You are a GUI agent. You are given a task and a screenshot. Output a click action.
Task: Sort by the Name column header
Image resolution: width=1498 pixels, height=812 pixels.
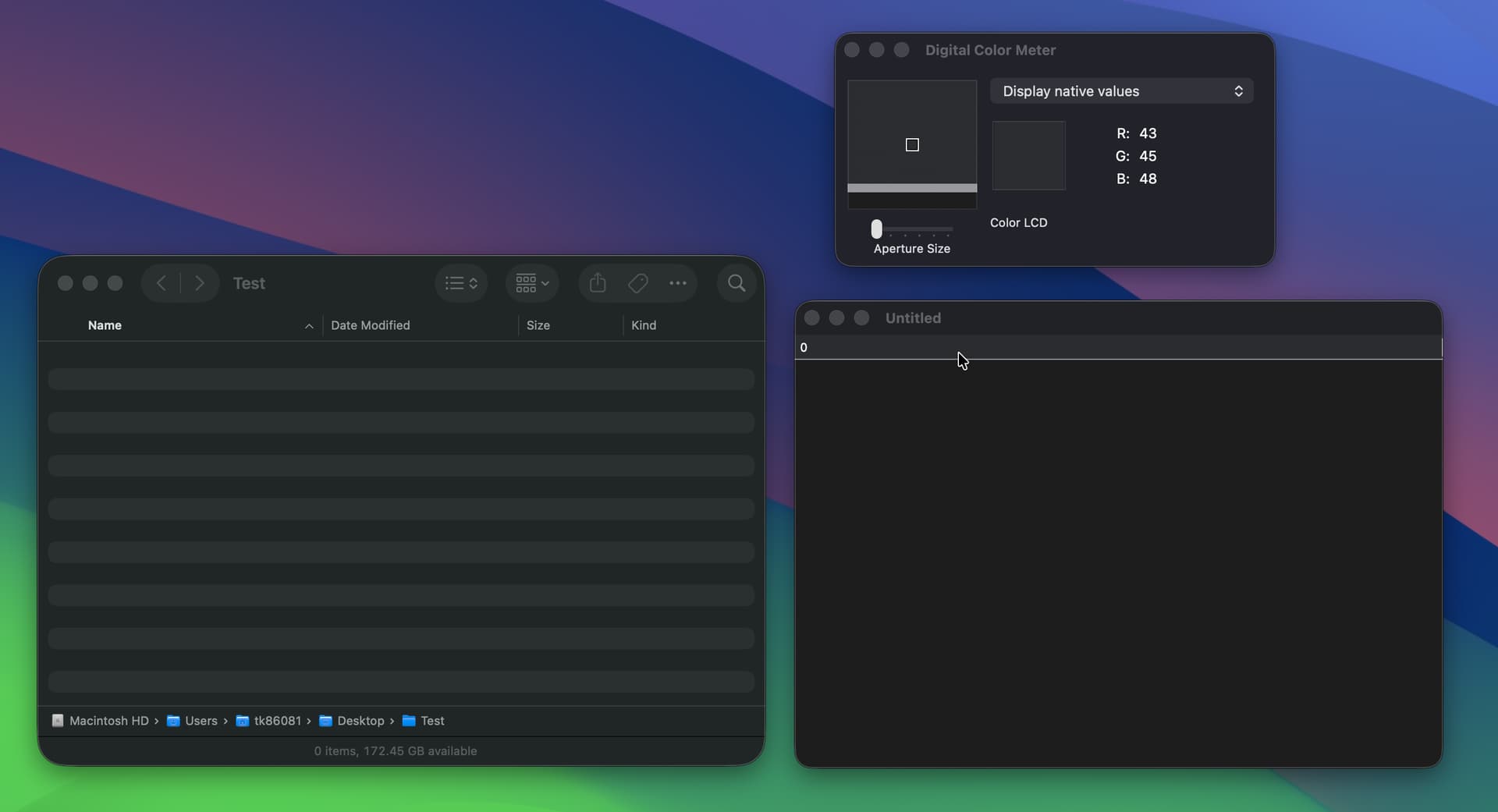pos(105,325)
